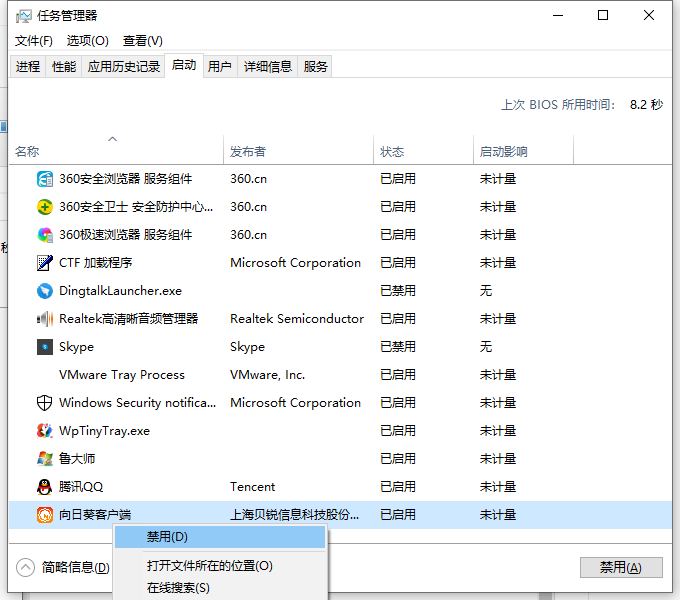The image size is (680, 600).
Task: Click Microsoft Corporation in the CTF 加载程序 row
Action: pyautogui.click(x=295, y=263)
